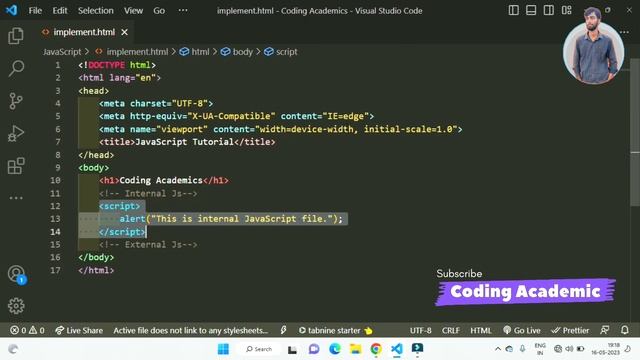640x360 pixels.
Task: Open the Manage gear icon
Action: [16, 306]
